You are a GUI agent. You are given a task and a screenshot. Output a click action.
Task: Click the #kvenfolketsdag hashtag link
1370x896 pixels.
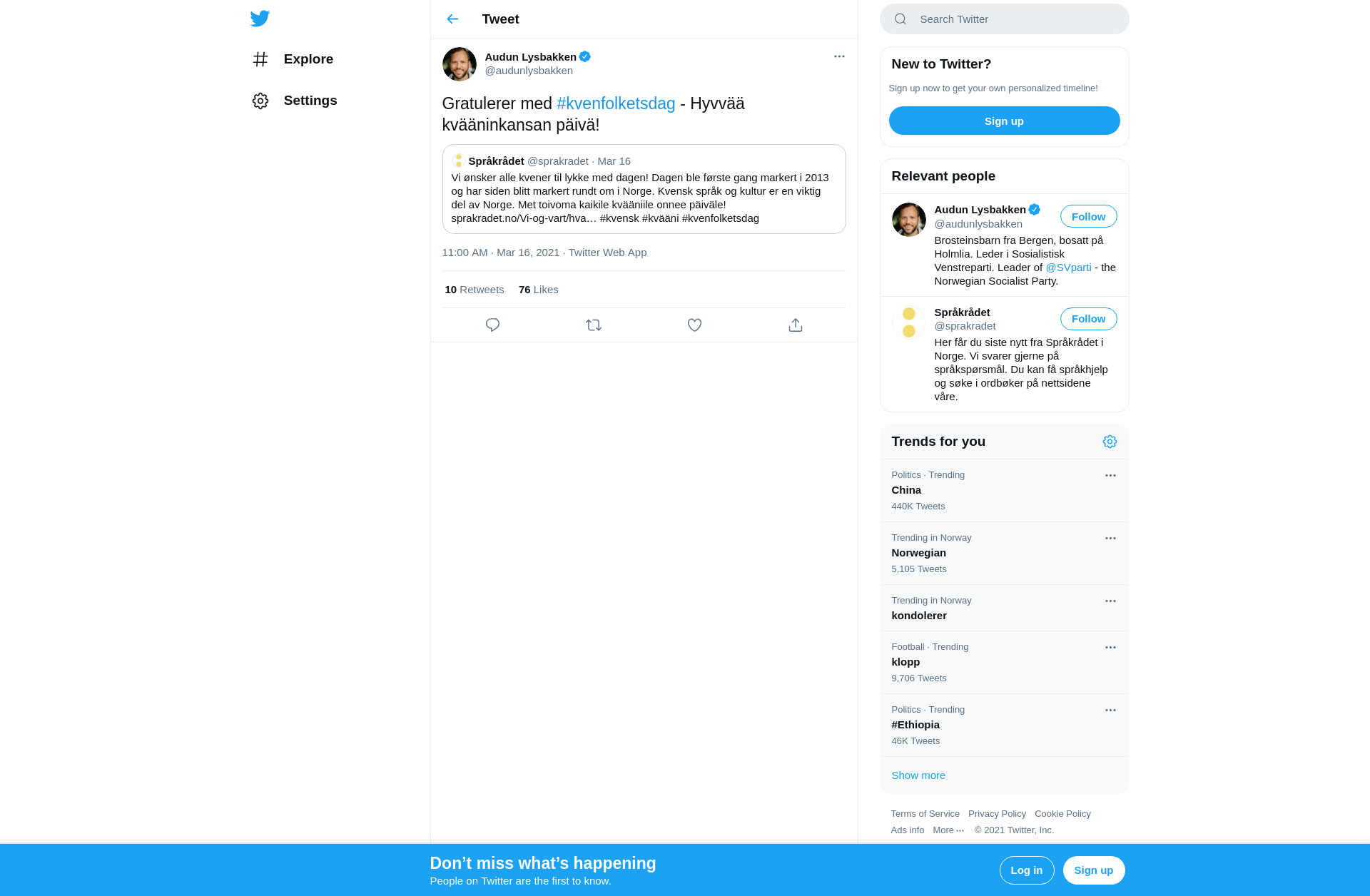(x=616, y=103)
